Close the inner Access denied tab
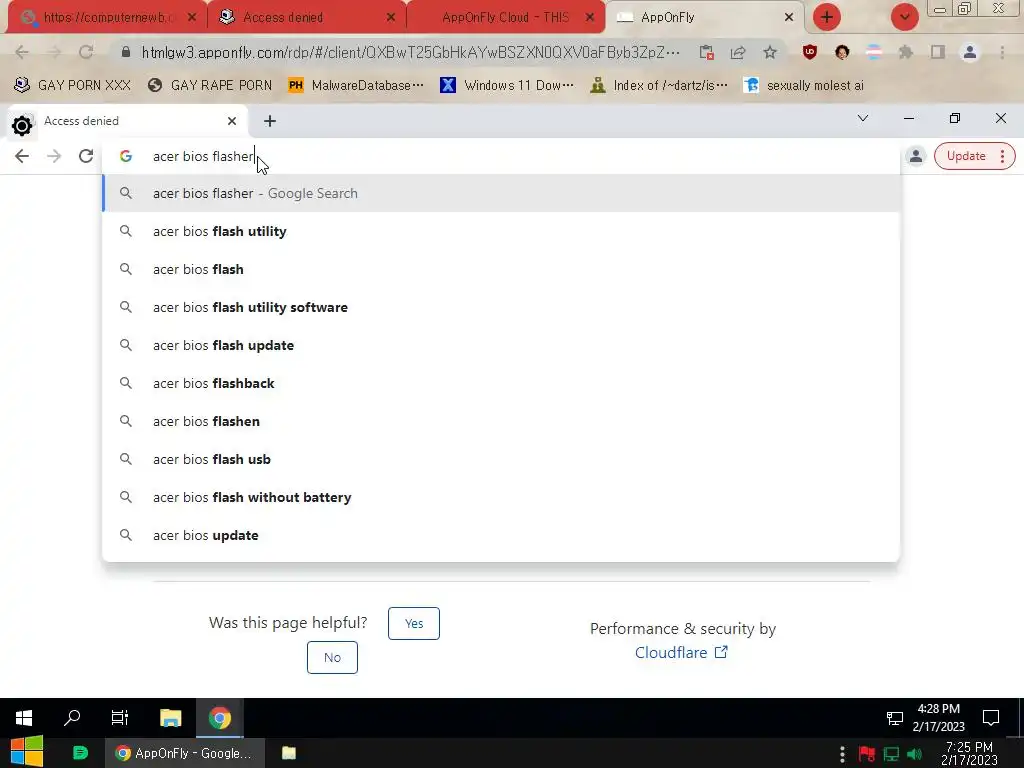This screenshot has width=1024, height=768. pyautogui.click(x=232, y=121)
